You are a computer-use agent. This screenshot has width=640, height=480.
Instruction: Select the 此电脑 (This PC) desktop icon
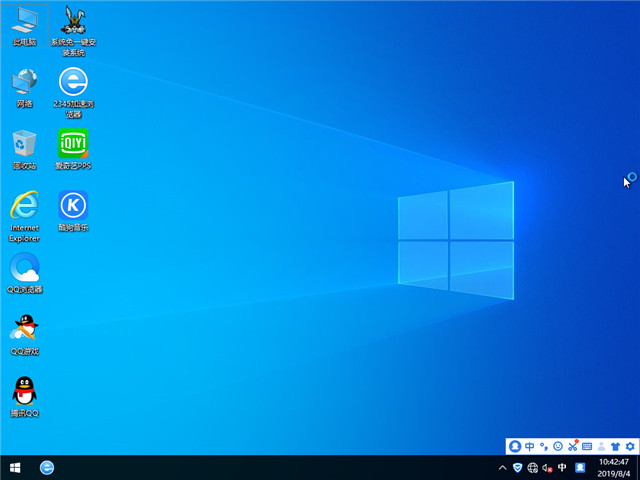pos(24,26)
